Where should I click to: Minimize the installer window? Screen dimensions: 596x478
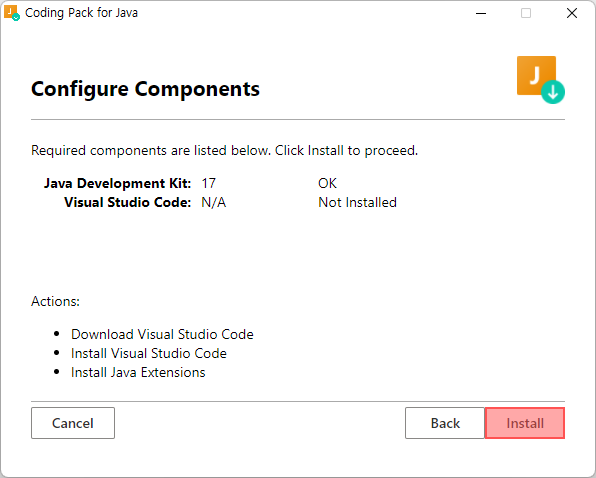(x=481, y=13)
